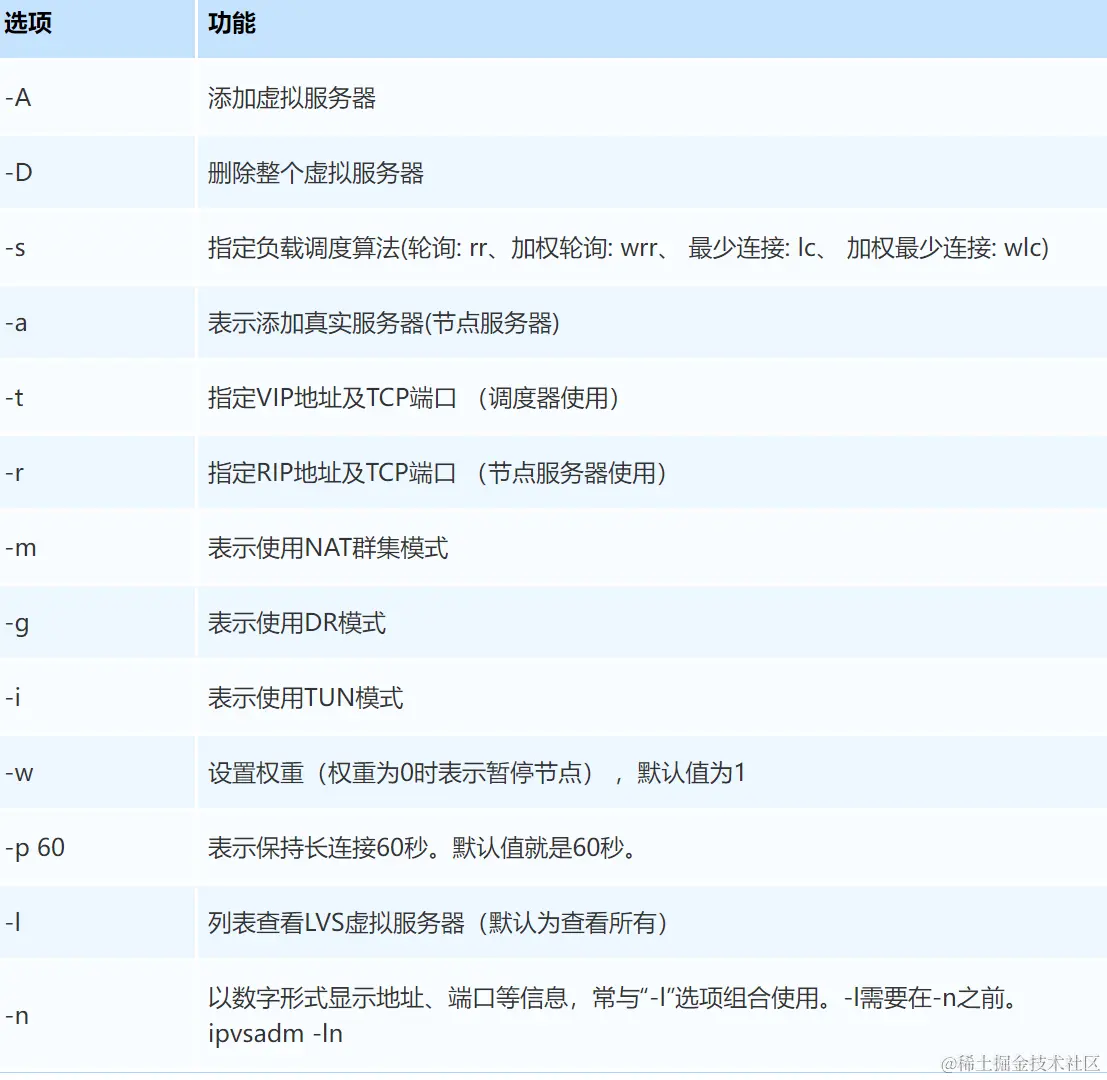Select the -t VIP option cell
This screenshot has width=1107, height=1080.
click(16, 397)
